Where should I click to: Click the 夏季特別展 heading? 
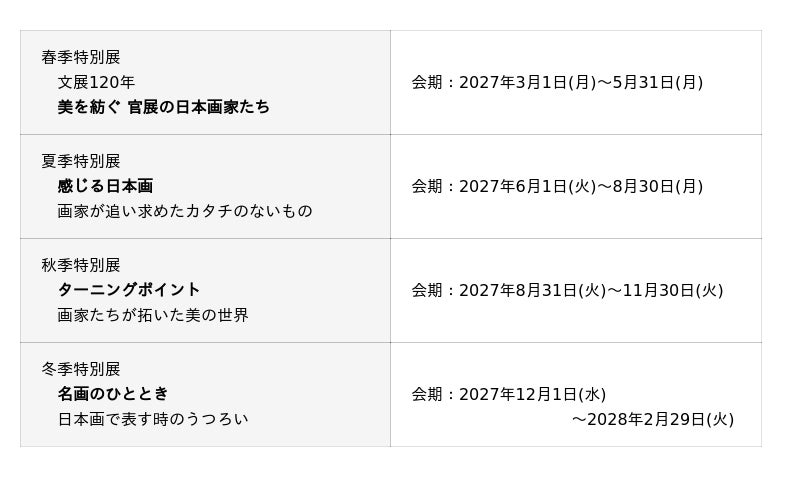[81, 161]
